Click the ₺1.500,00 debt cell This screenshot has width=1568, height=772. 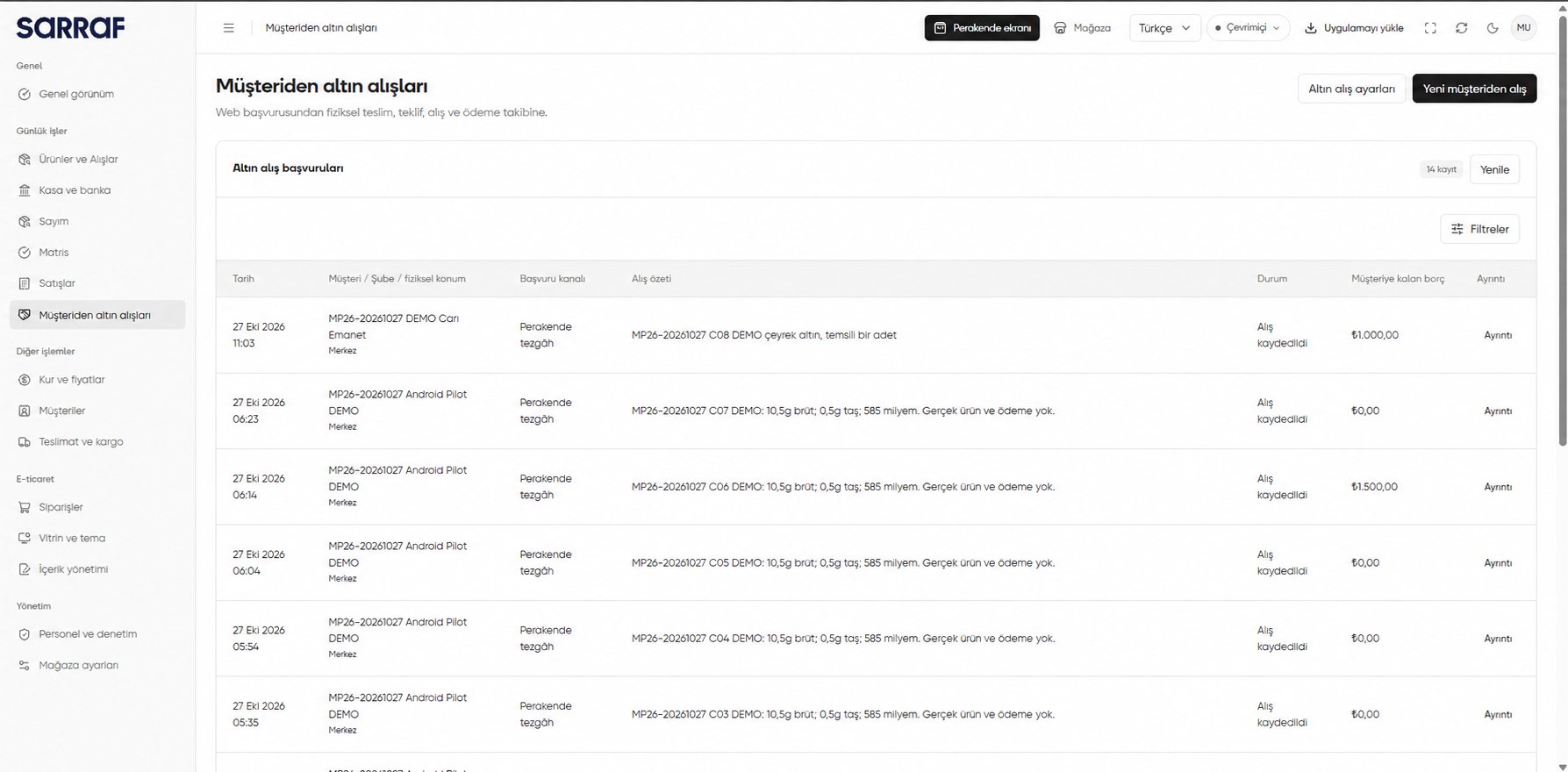click(x=1375, y=487)
